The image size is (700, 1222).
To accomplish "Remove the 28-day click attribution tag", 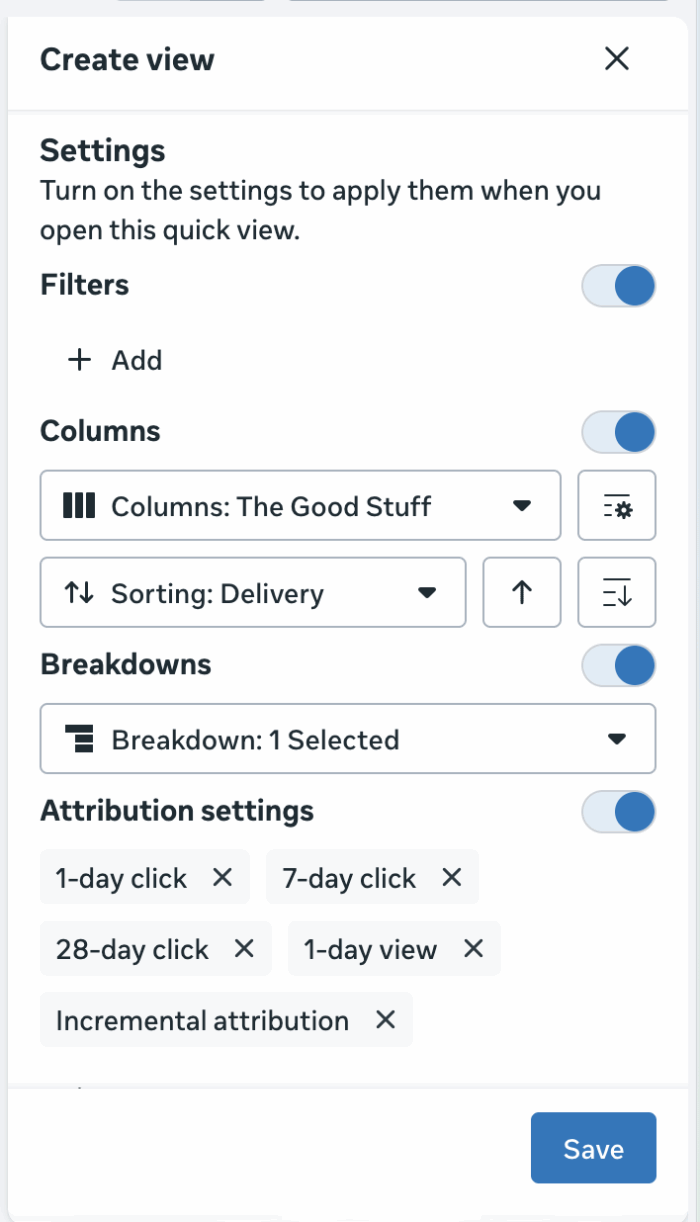I will click(x=244, y=949).
